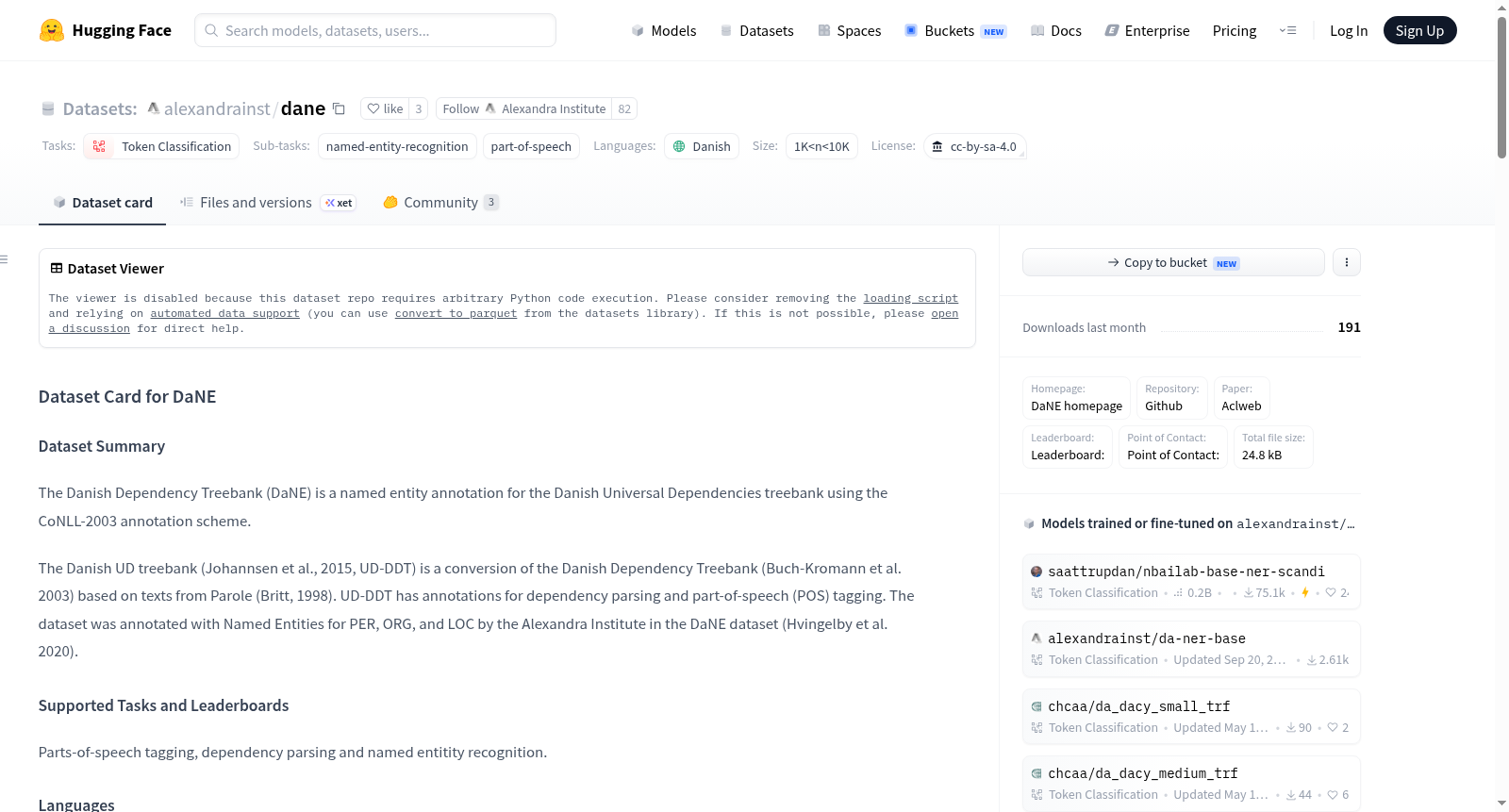
Task: Open the DaNE homepage link
Action: (x=1076, y=406)
